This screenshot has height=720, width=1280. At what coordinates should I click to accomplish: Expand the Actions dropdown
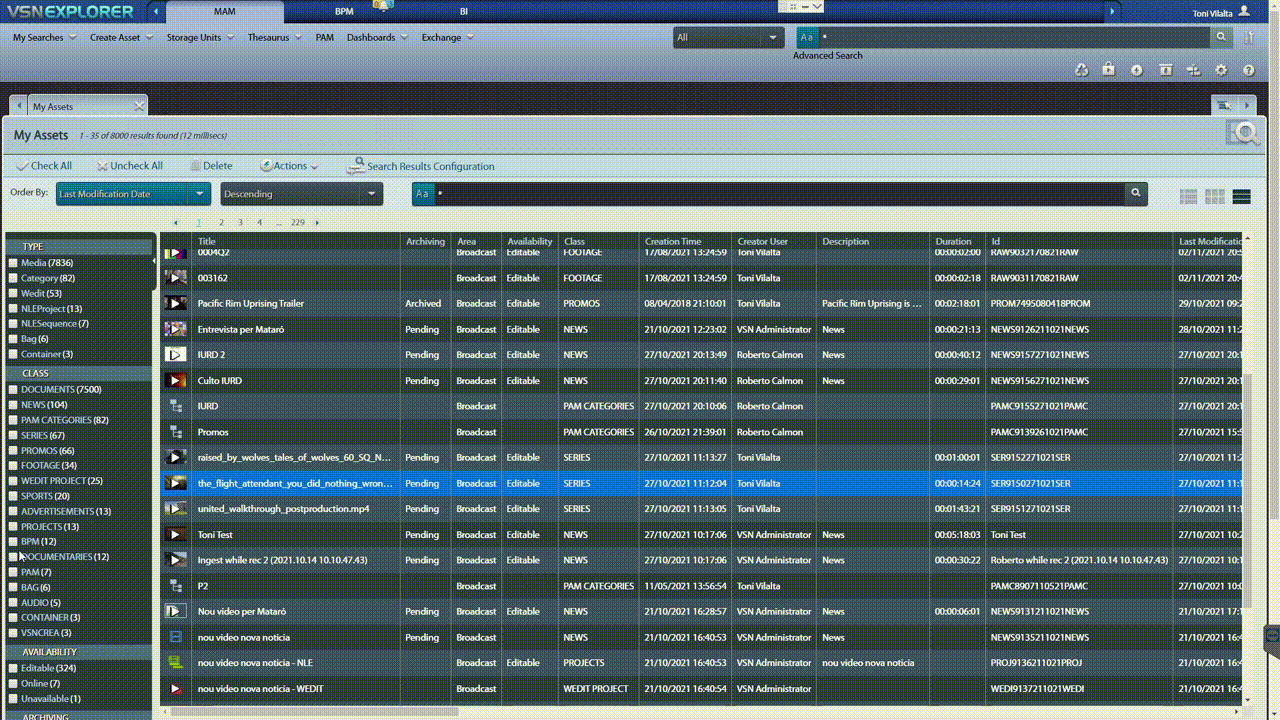point(289,166)
